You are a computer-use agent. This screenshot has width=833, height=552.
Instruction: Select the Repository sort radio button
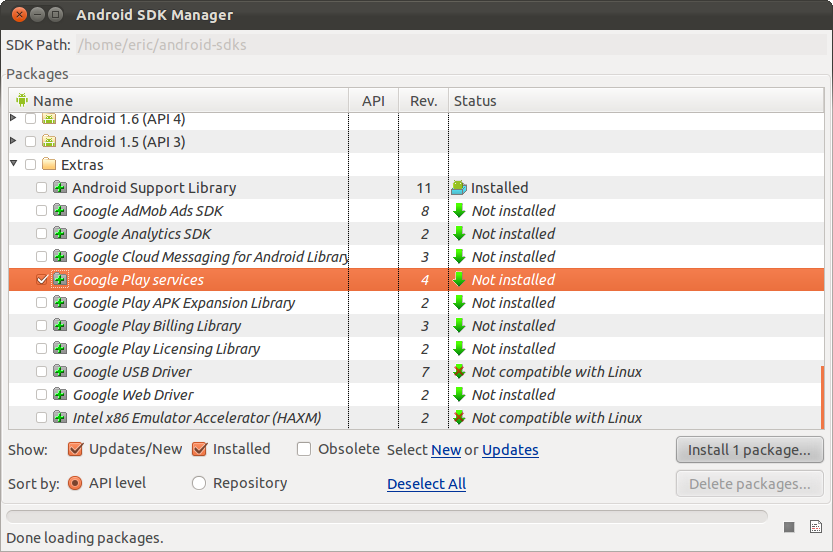coord(199,483)
